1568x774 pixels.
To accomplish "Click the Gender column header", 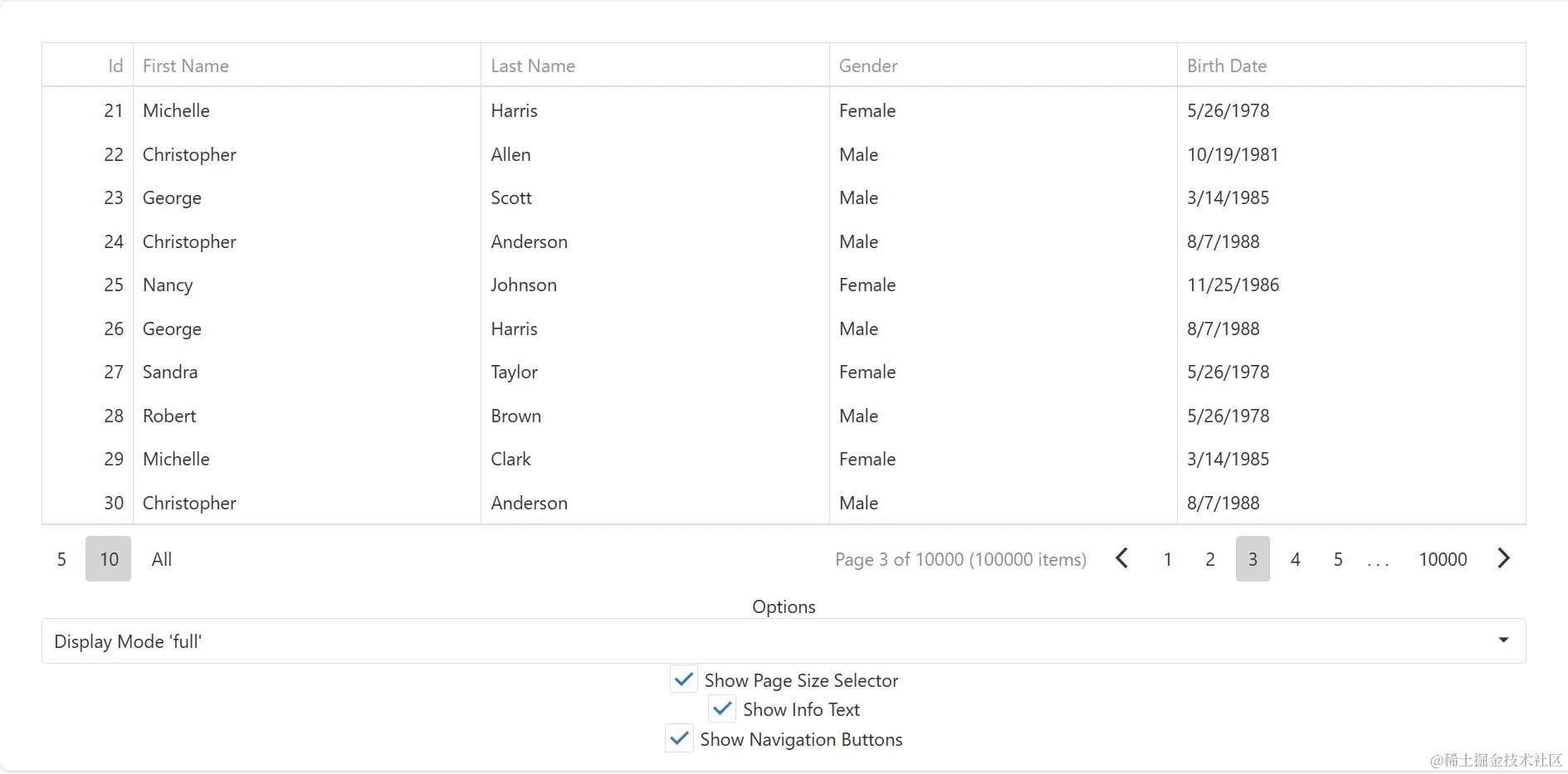I will pyautogui.click(x=868, y=66).
